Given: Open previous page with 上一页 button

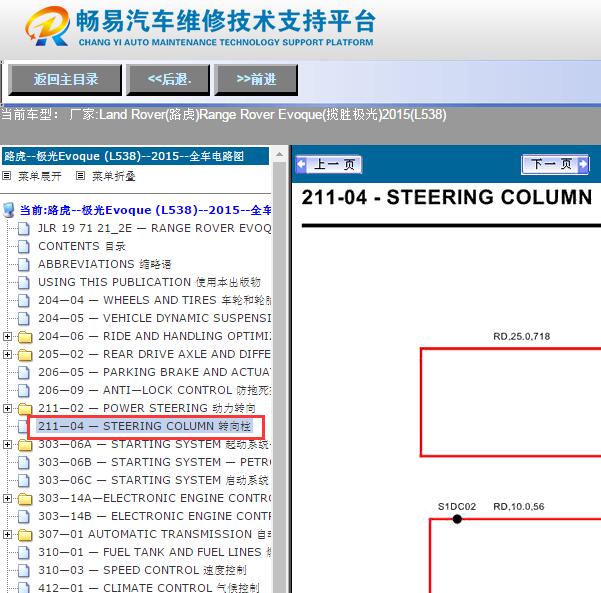Looking at the screenshot, I should (329, 164).
